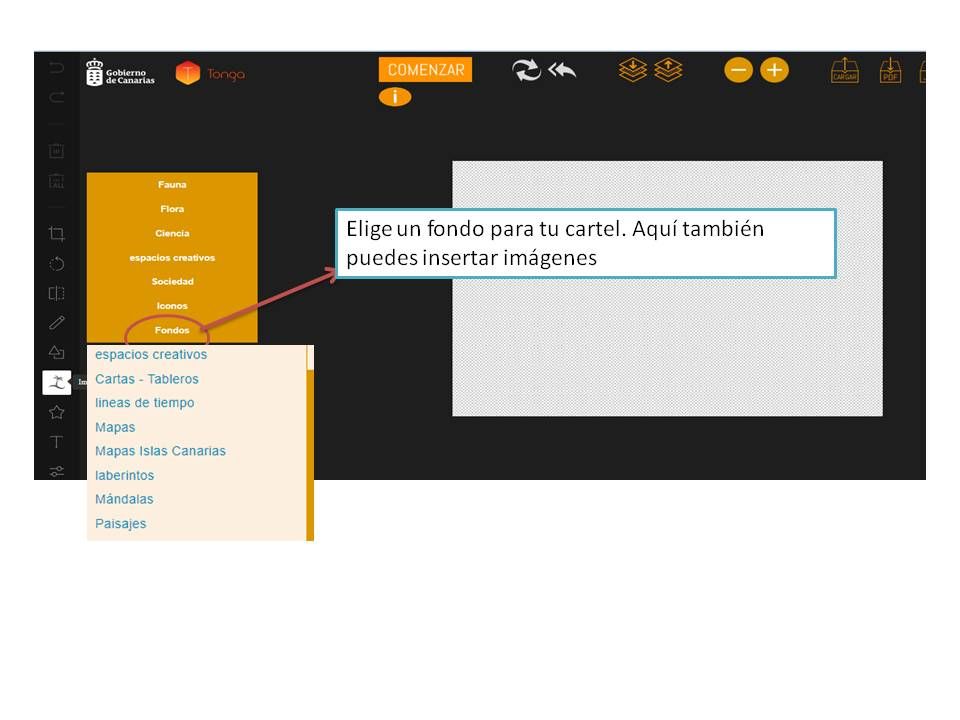Open the Fauna category
This screenshot has width=960, height=720.
[x=172, y=185]
